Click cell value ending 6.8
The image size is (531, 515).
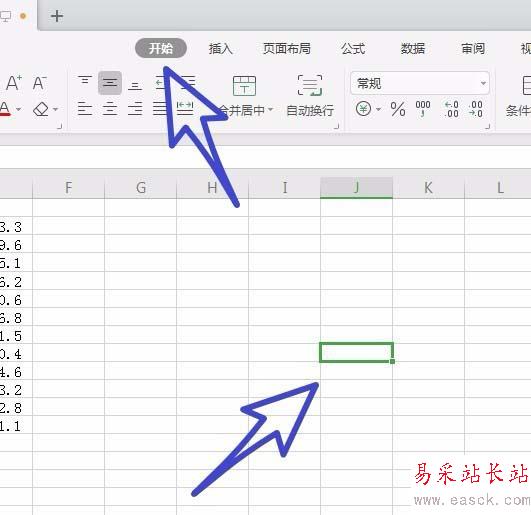coord(16,318)
